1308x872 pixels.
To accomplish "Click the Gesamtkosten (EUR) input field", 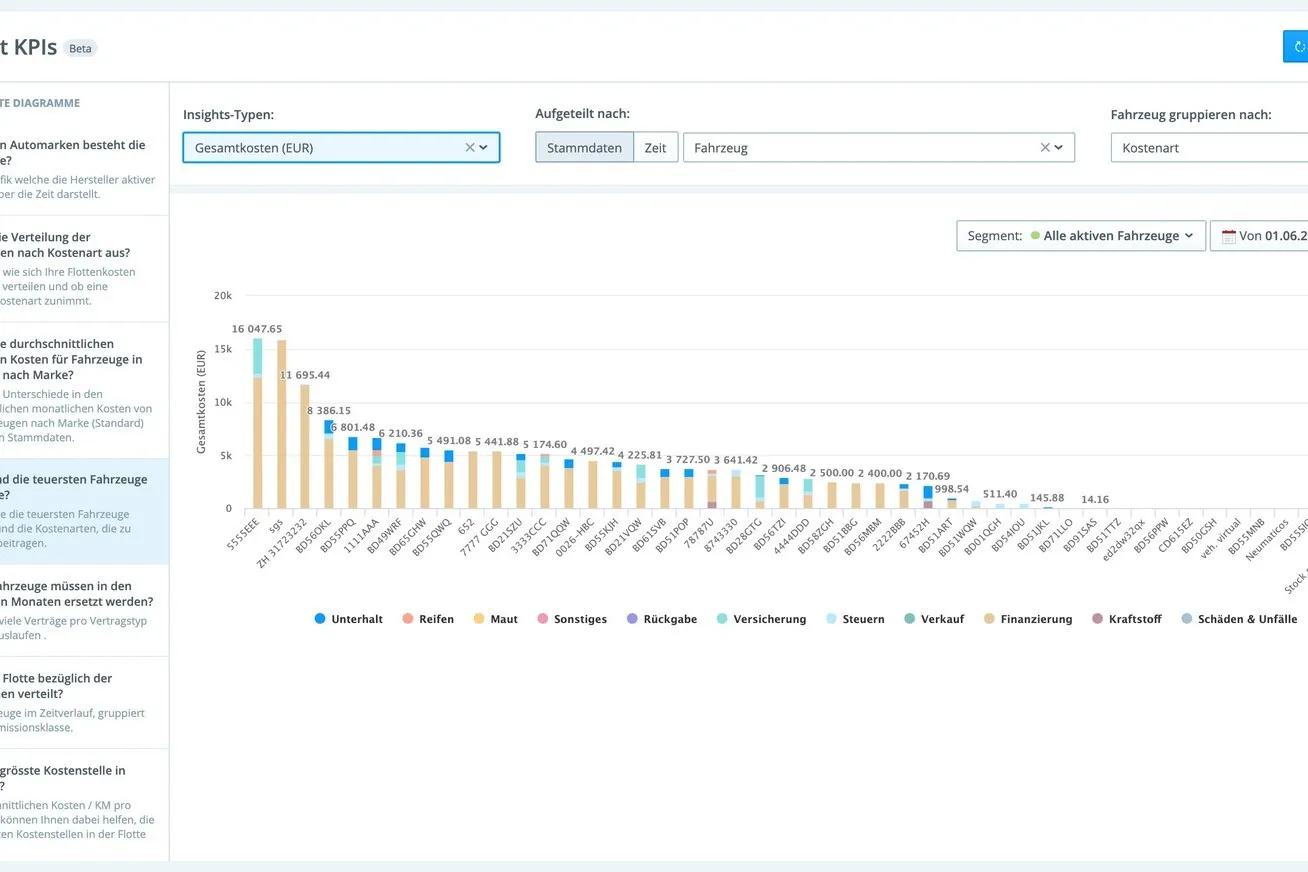I will pyautogui.click(x=341, y=148).
